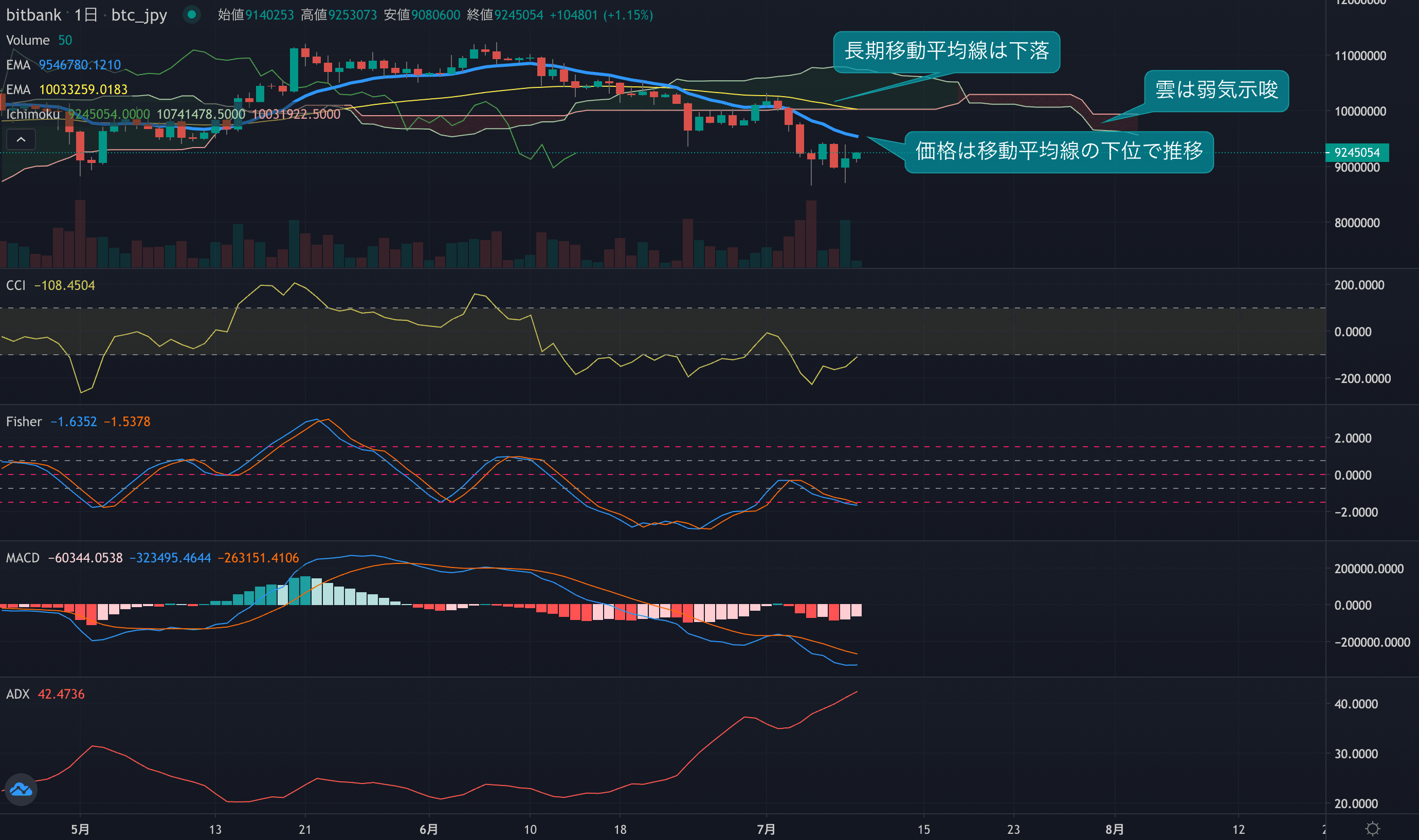The image size is (1419, 840).
Task: Open the Ichimoku indicator legend
Action: [x=33, y=114]
